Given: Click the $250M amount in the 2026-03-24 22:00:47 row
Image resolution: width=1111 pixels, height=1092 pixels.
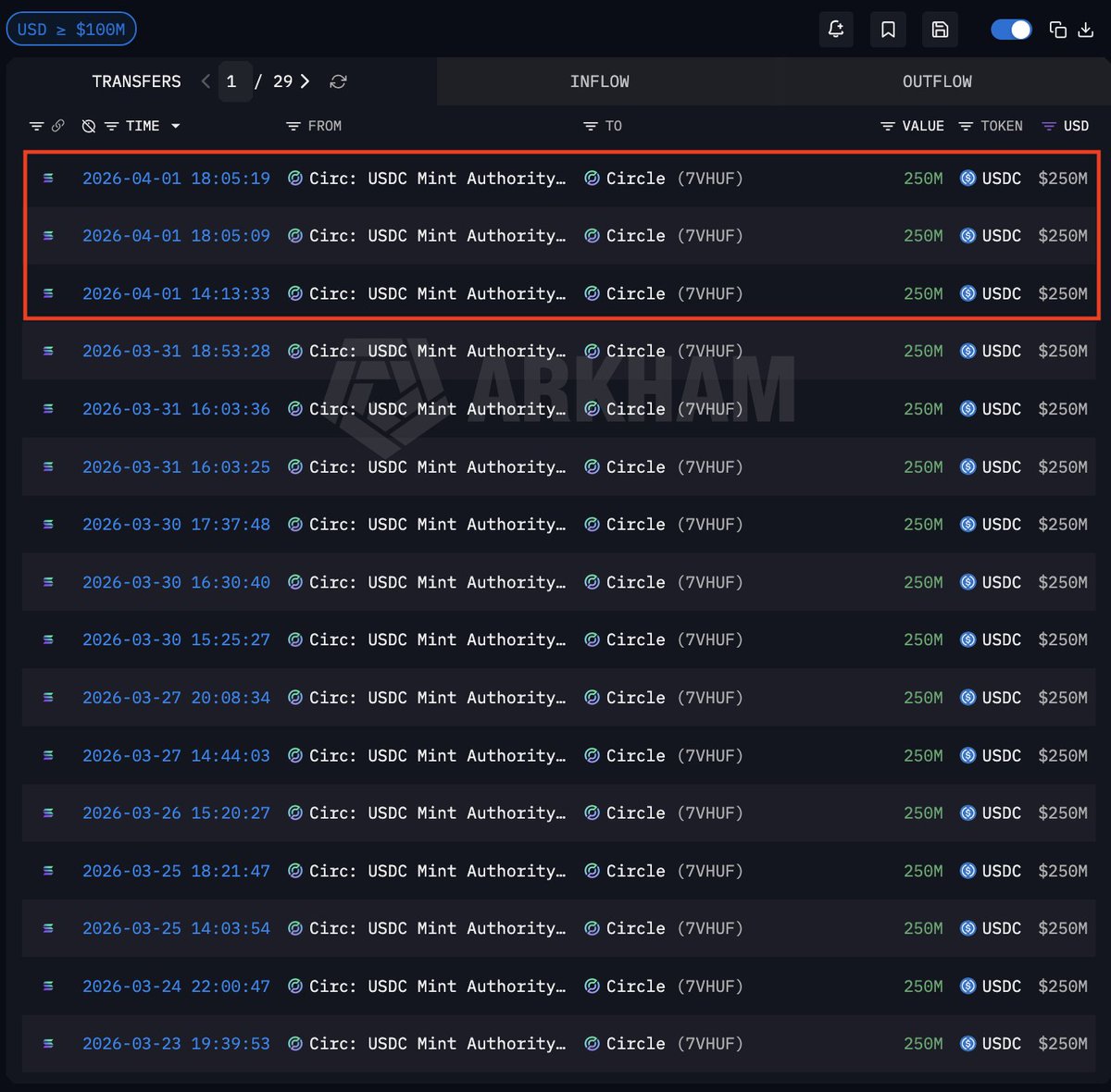Looking at the screenshot, I should [1063, 987].
